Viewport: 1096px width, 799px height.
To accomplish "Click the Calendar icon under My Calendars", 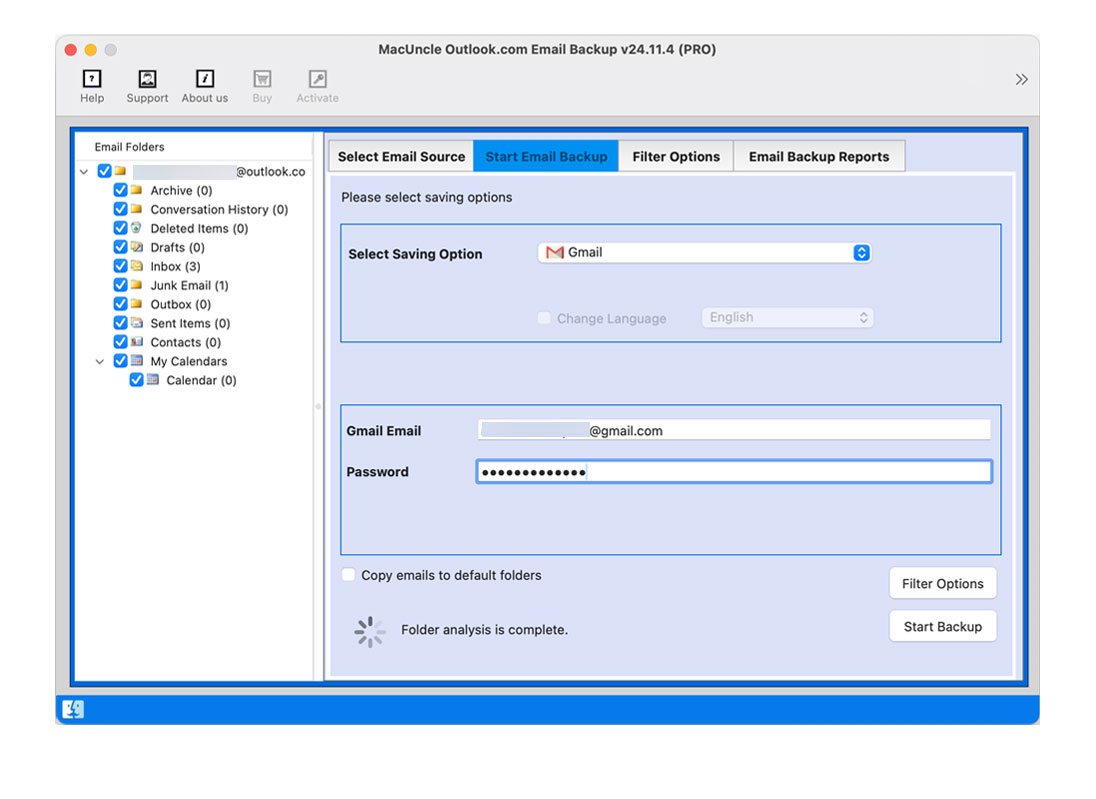I will pyautogui.click(x=154, y=380).
